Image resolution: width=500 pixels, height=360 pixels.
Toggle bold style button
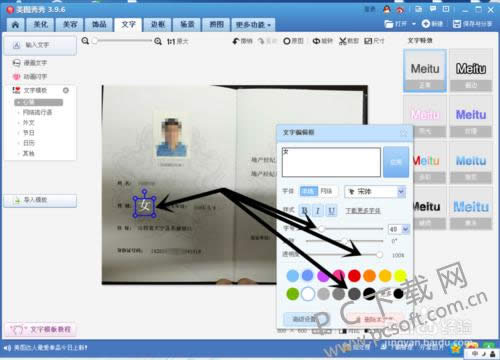pyautogui.click(x=304, y=211)
